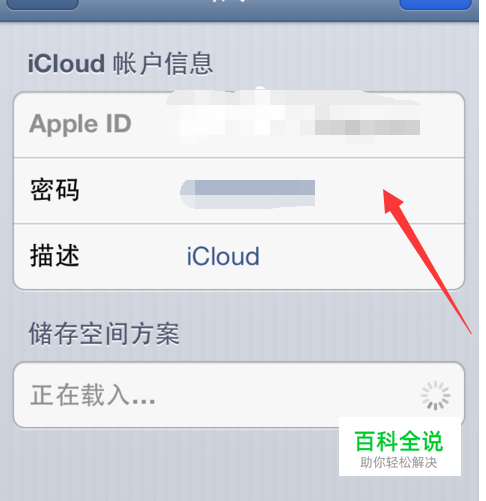
Task: Open the 正在载入... storage plan row
Action: tap(239, 395)
